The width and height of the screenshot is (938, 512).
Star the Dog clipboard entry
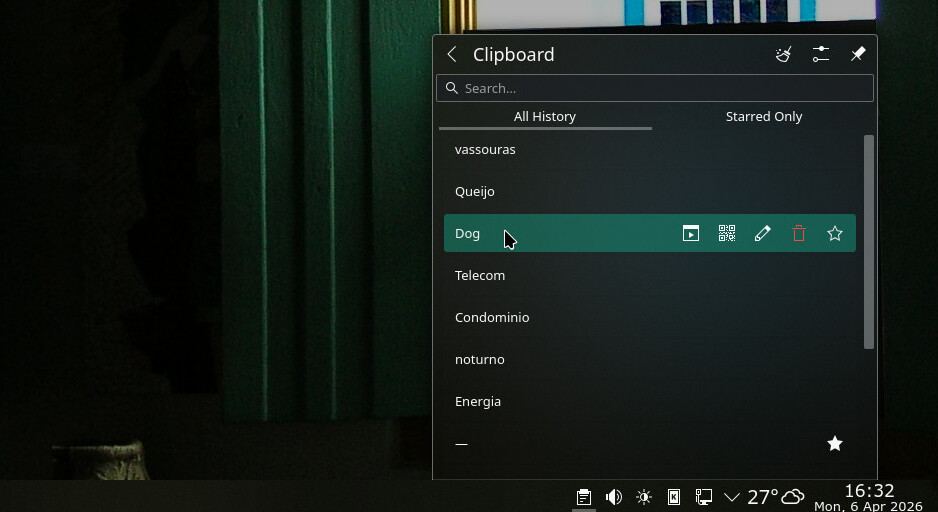tap(835, 233)
